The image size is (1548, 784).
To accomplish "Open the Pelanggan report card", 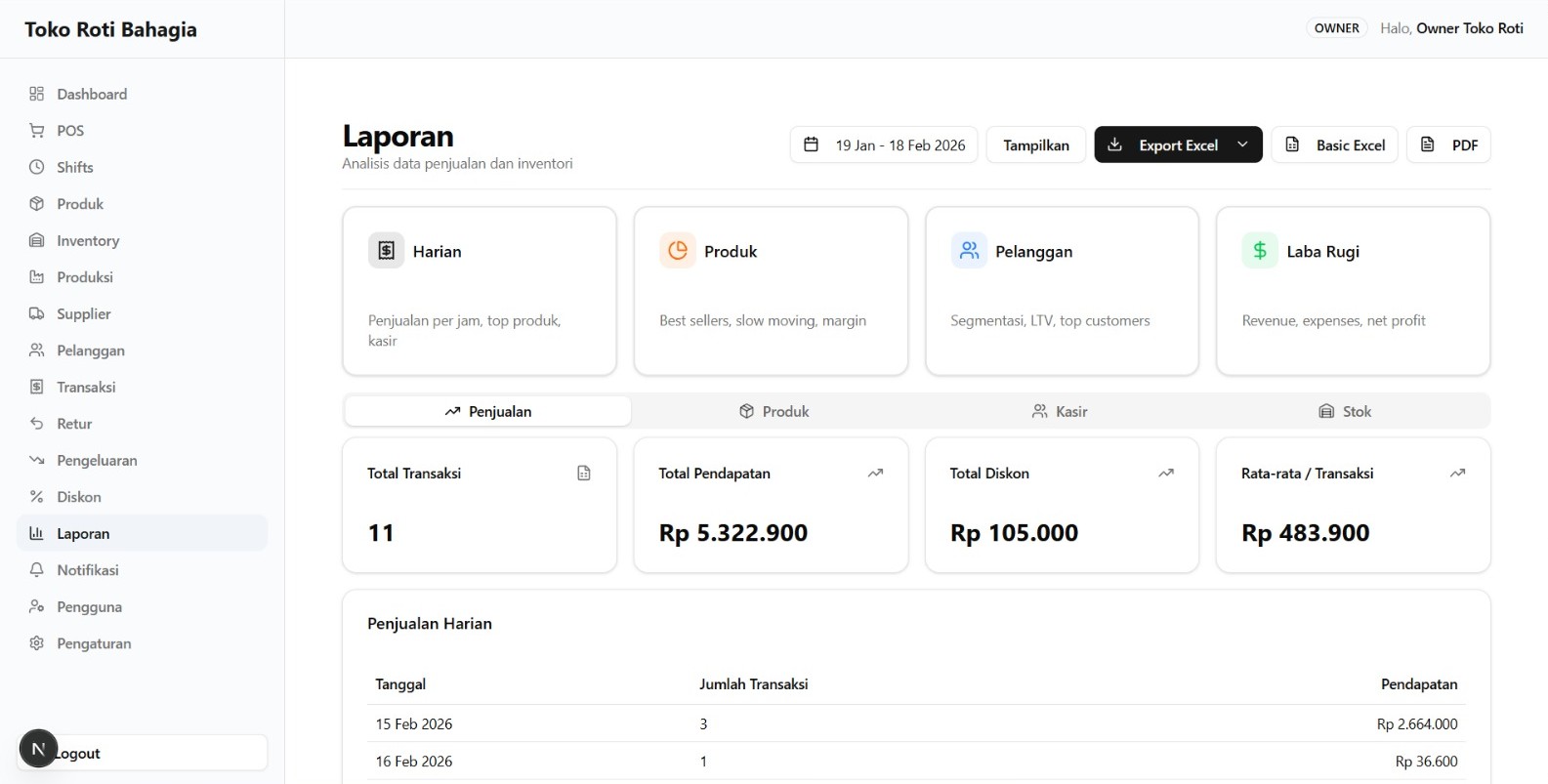I will 1062,290.
